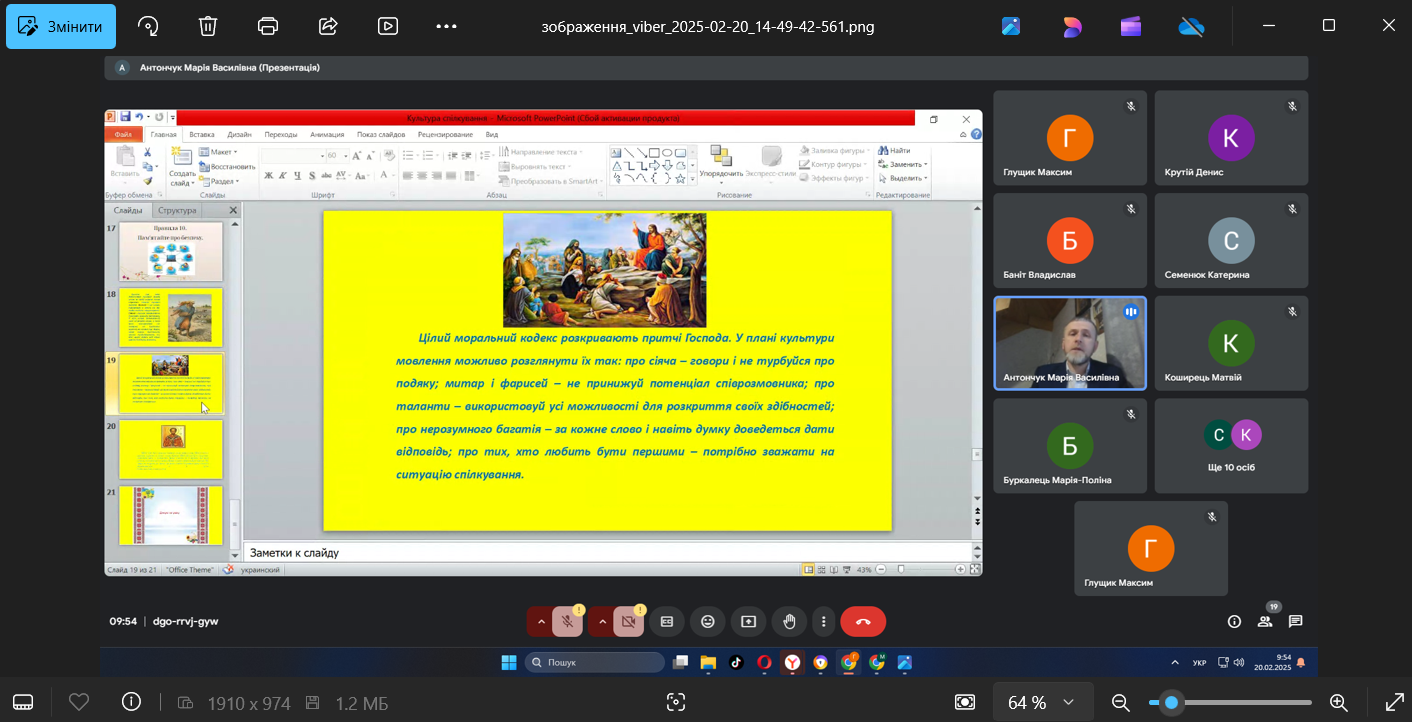Click the Упорядочить arrange button
Viewport: 1412px width, 722px height.
point(721,162)
